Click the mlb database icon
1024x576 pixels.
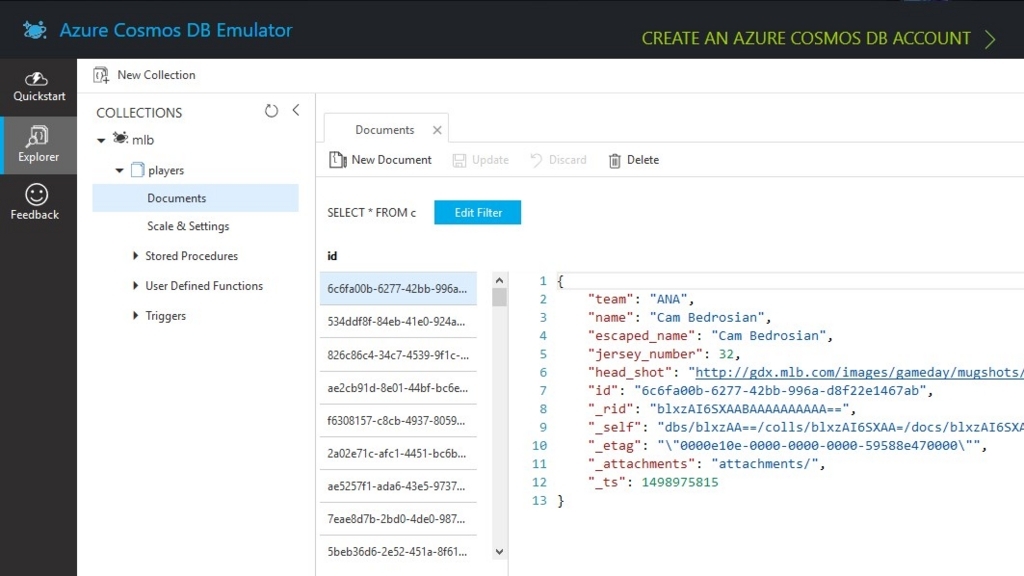point(120,138)
